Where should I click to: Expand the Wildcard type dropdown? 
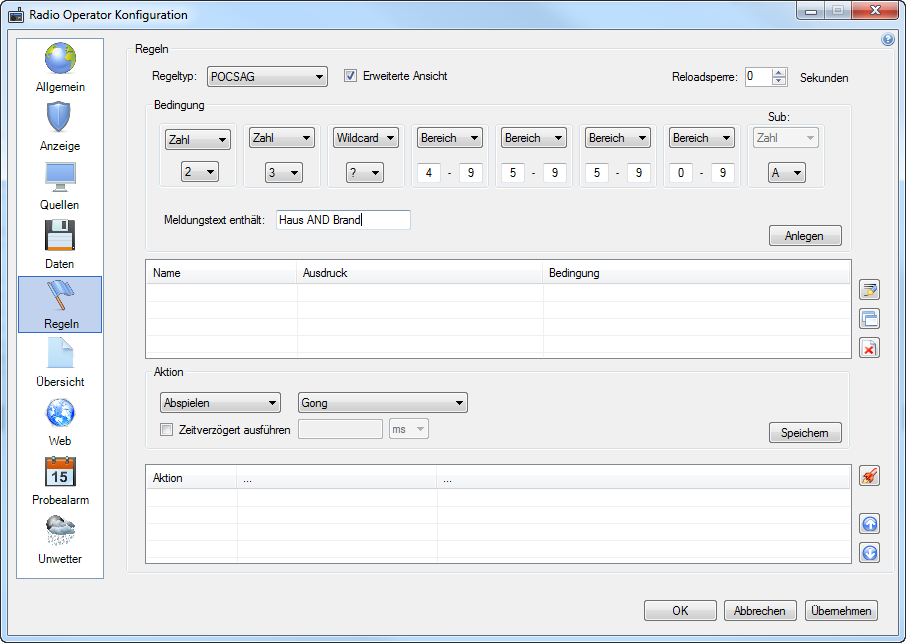pyautogui.click(x=366, y=137)
